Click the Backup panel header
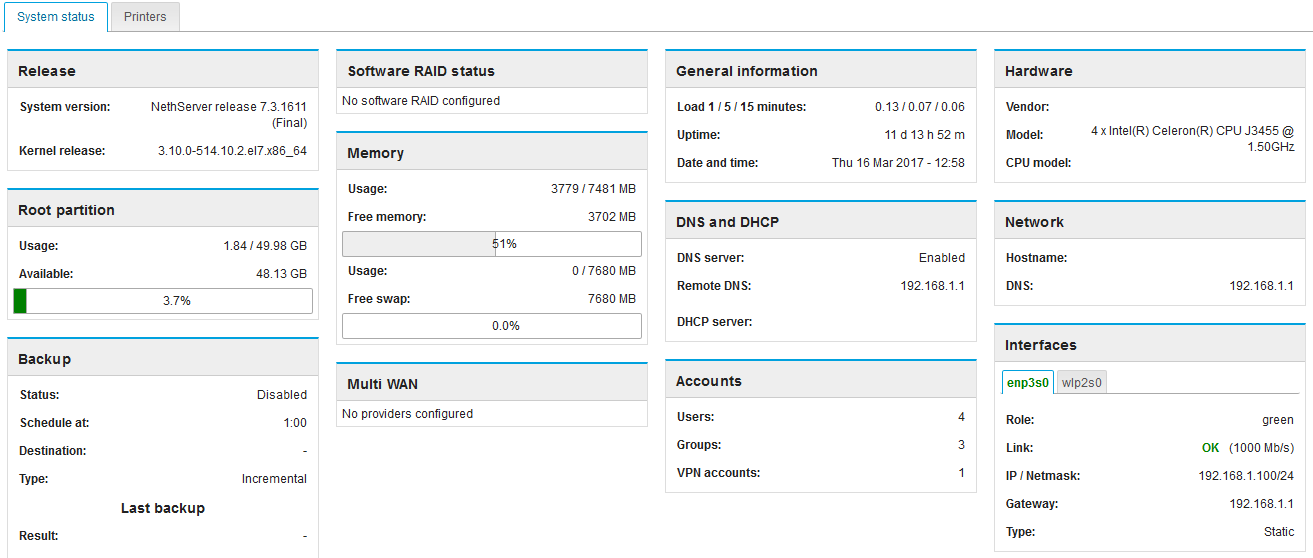Screen dimensions: 1313x558 163,359
